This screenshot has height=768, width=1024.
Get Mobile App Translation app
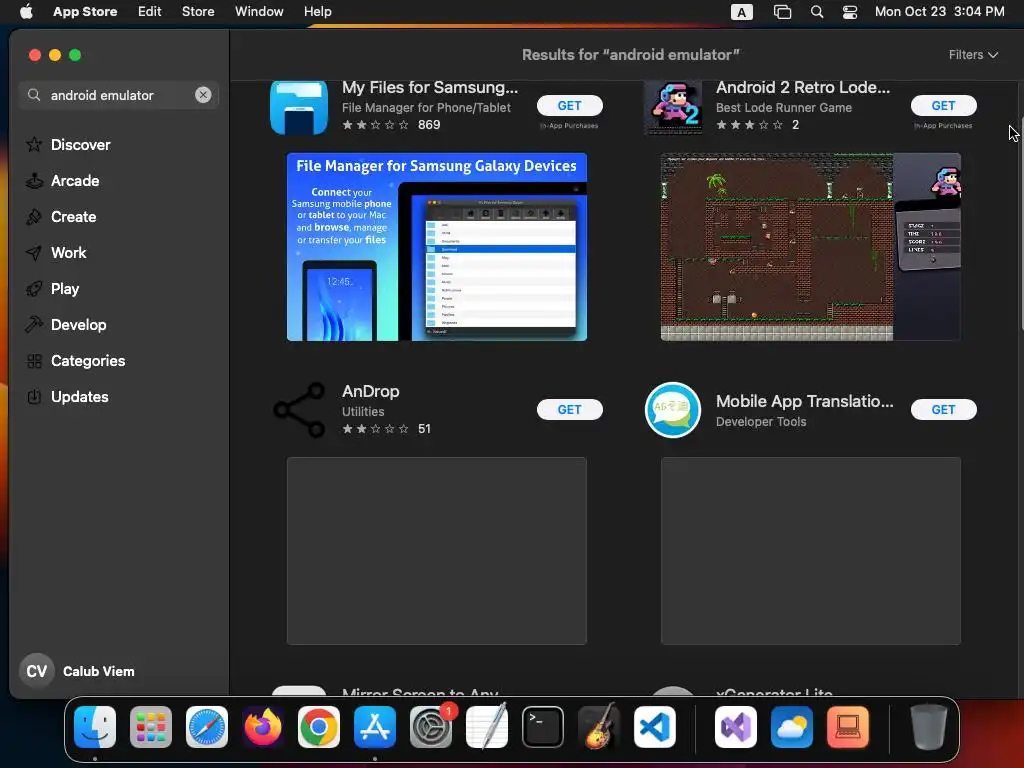click(944, 409)
